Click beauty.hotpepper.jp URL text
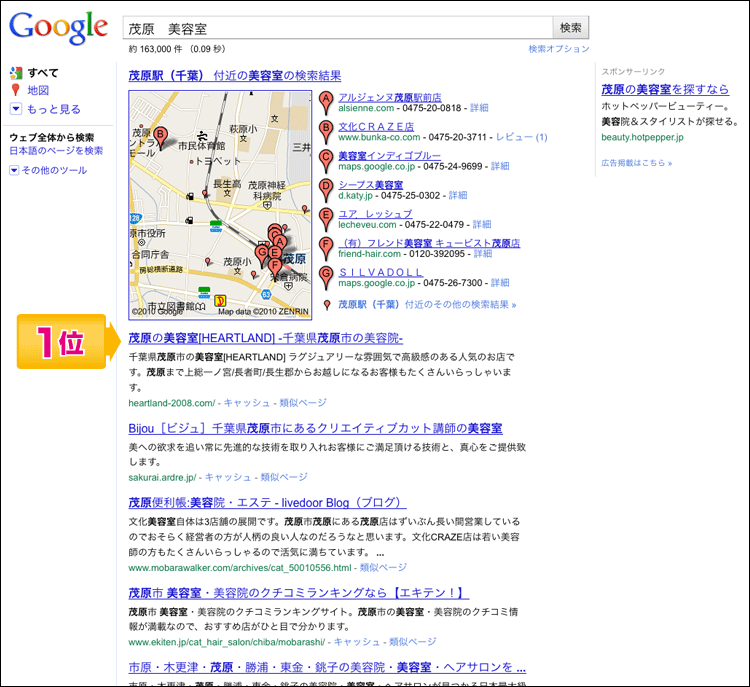 click(x=642, y=137)
